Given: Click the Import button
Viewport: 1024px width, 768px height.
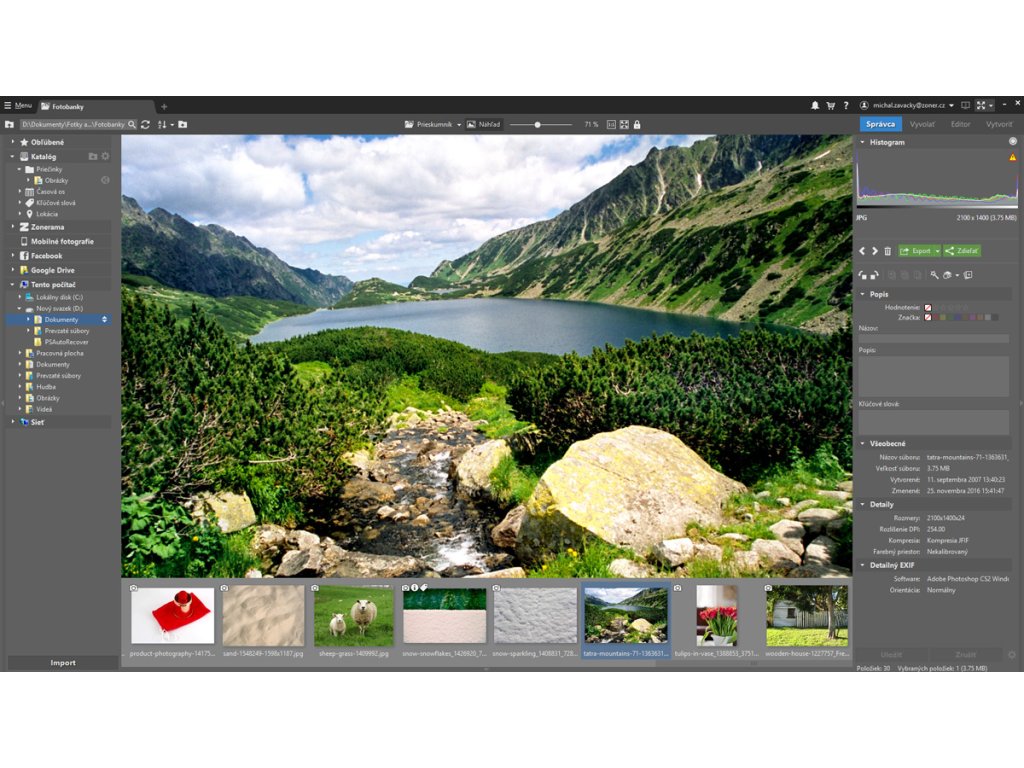Looking at the screenshot, I should point(63,663).
